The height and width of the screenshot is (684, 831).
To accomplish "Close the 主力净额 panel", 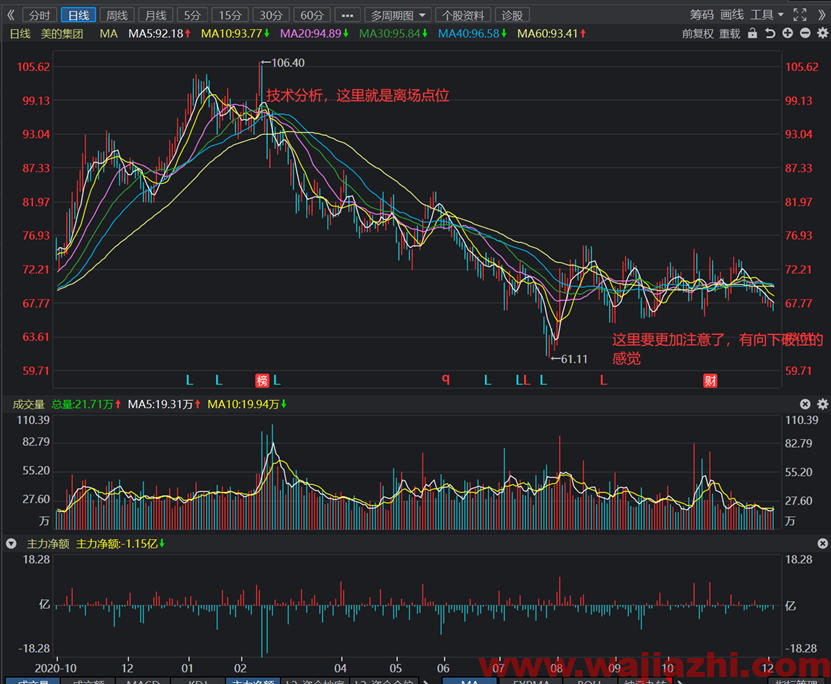I will point(823,544).
